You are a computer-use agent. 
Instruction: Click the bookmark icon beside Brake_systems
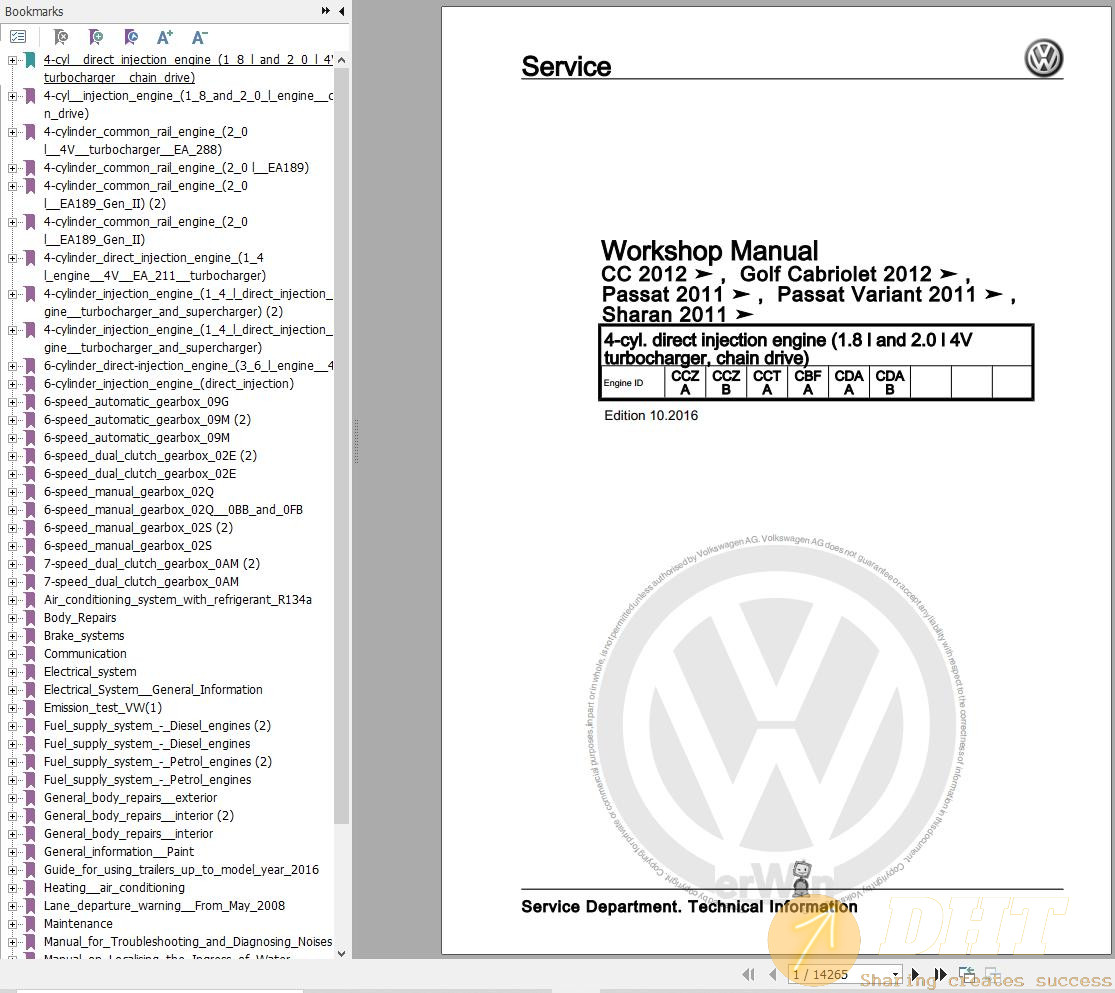point(31,635)
